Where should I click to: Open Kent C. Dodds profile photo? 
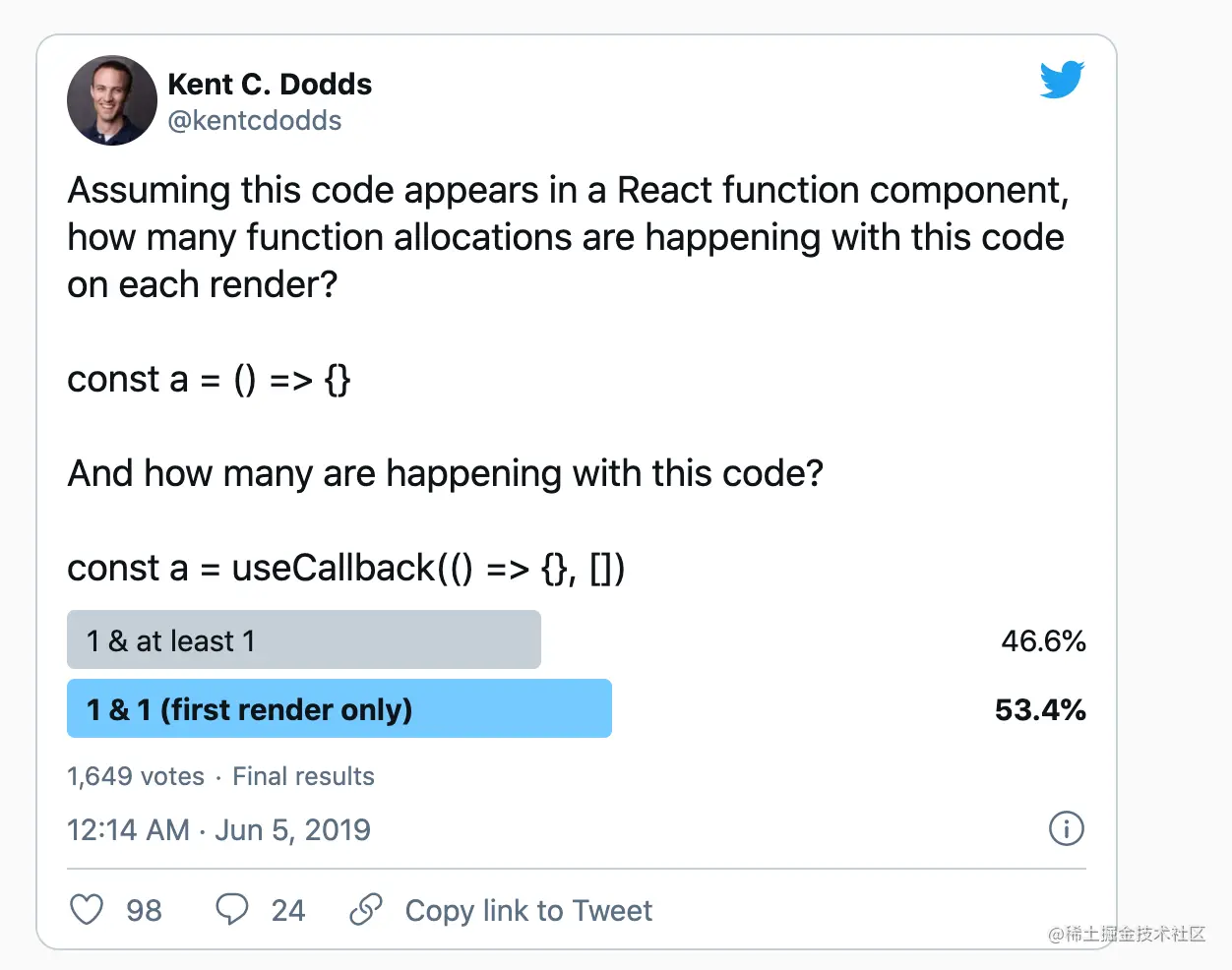(x=112, y=100)
